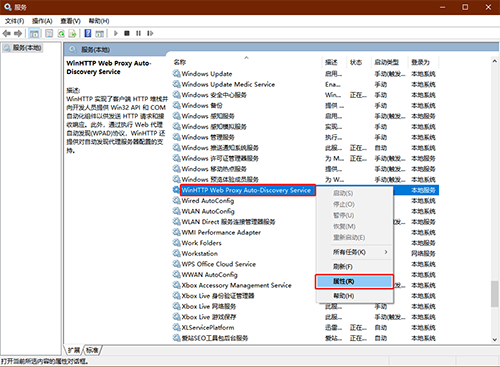
Task: Toggle the show/hide console tree icon
Action: 34,33
